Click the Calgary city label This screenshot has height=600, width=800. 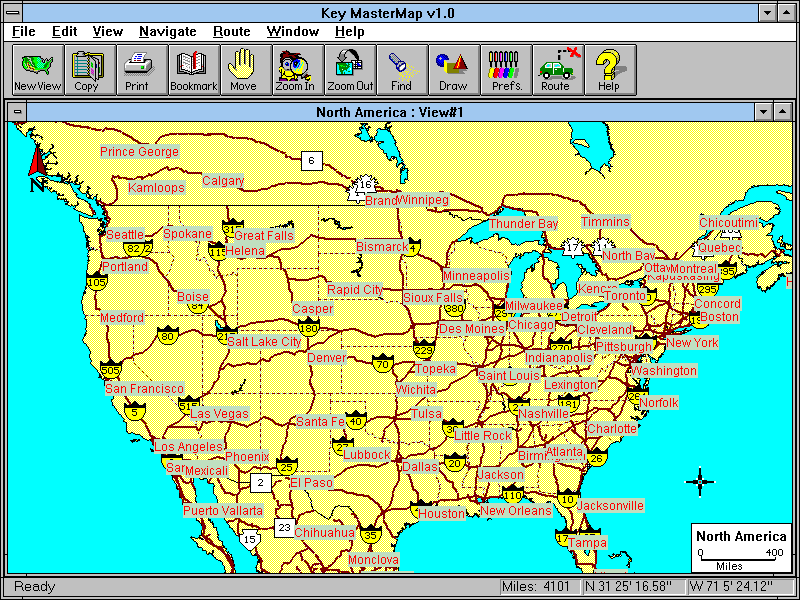click(223, 181)
